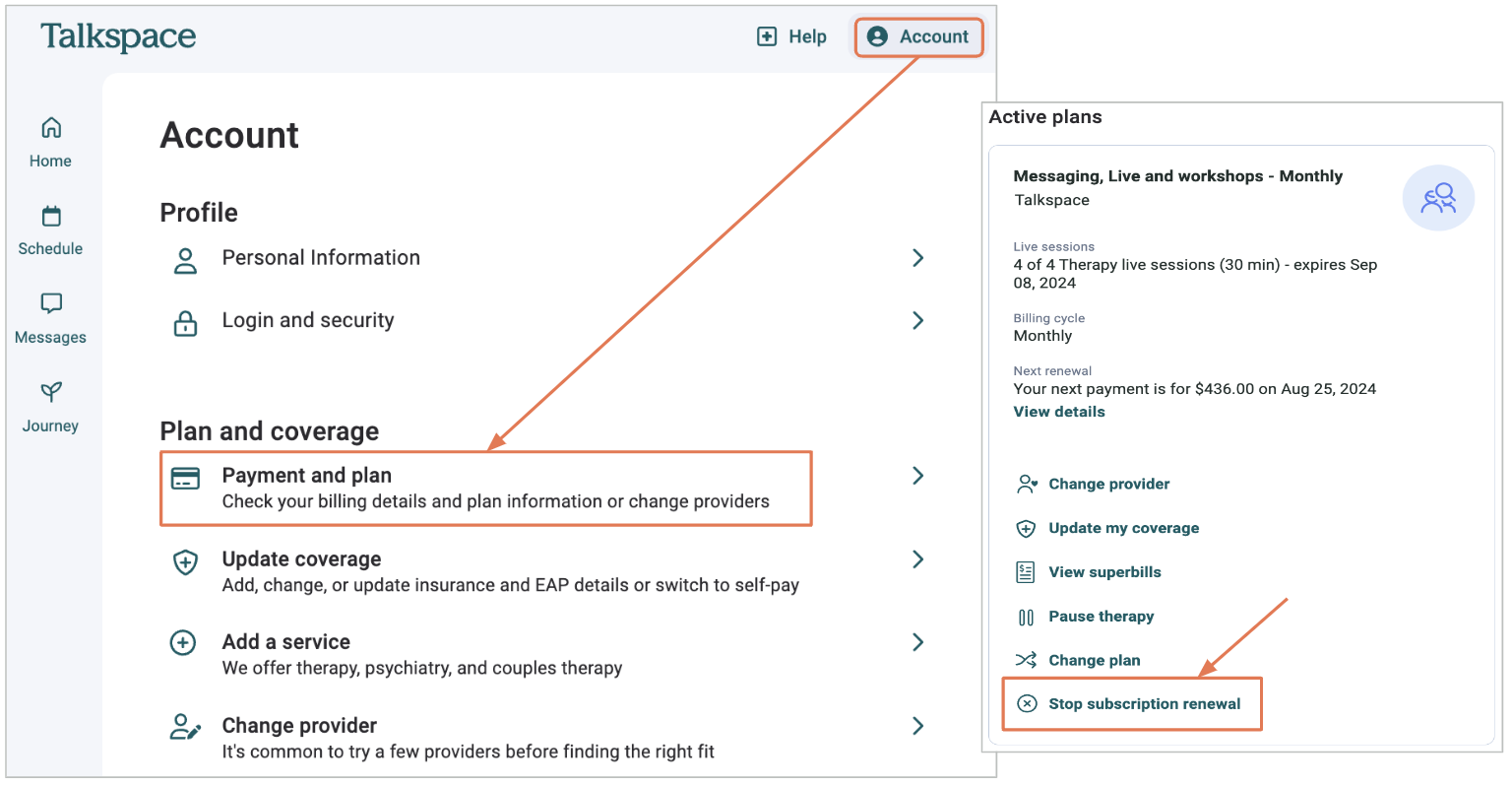Click the Update my coverage shield icon
Image resolution: width=1512 pixels, height=786 pixels.
pyautogui.click(x=1026, y=529)
